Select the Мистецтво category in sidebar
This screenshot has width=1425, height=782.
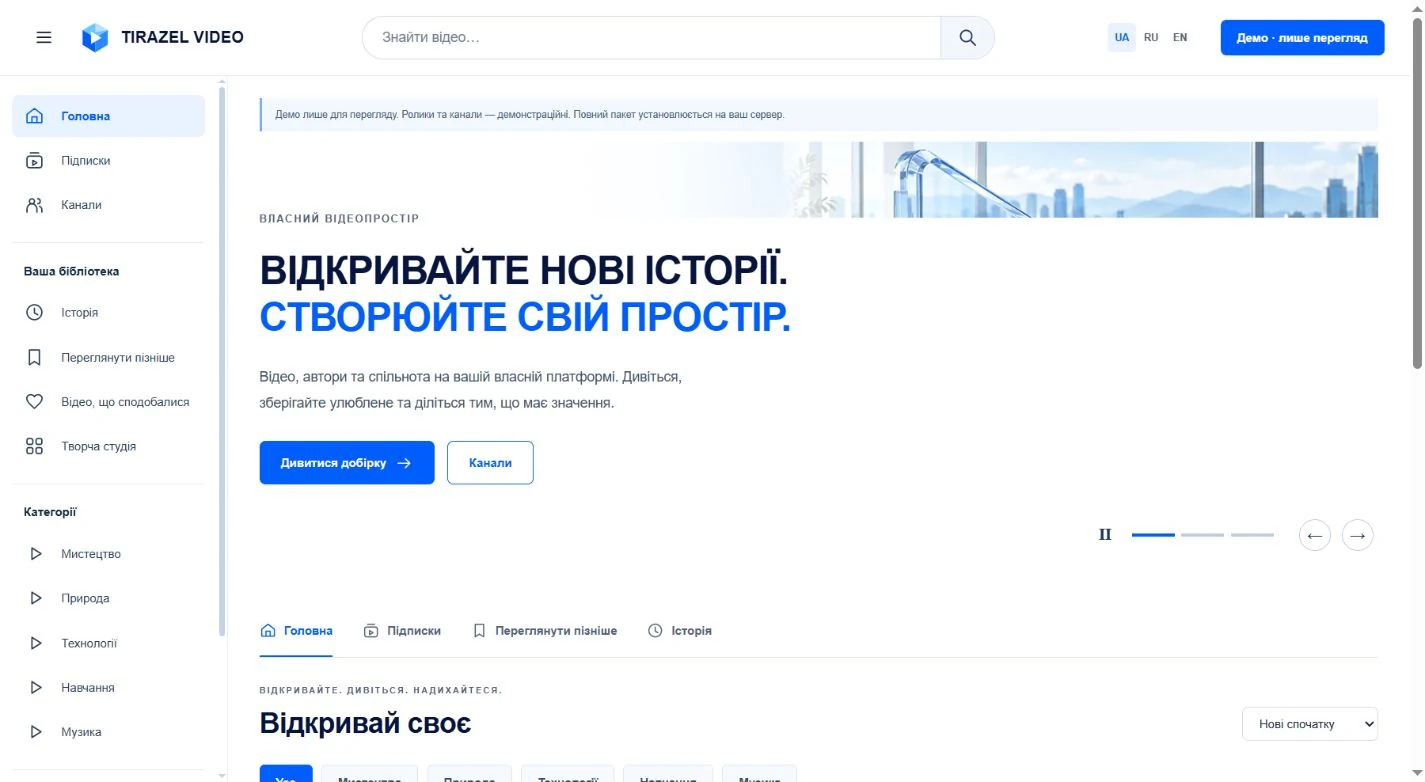tap(108, 553)
